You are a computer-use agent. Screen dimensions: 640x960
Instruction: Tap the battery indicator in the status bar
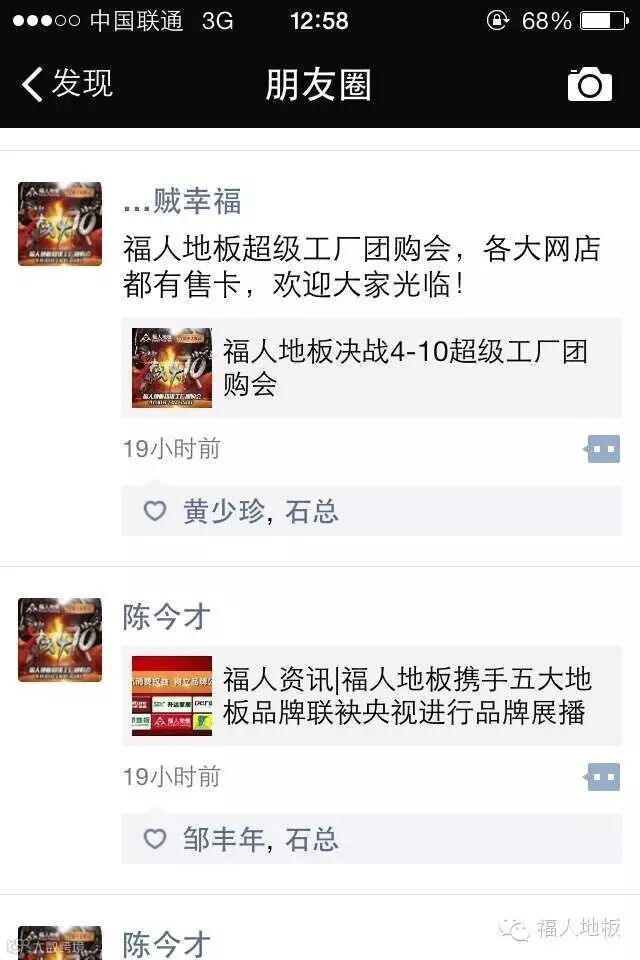pos(604,21)
